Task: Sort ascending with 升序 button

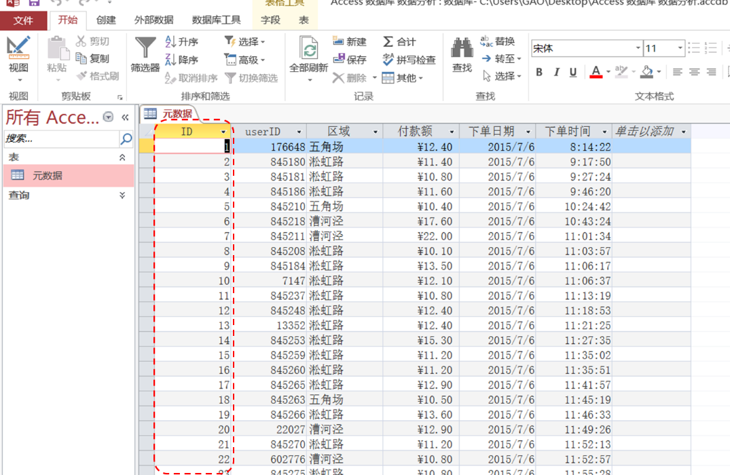Action: (x=181, y=42)
